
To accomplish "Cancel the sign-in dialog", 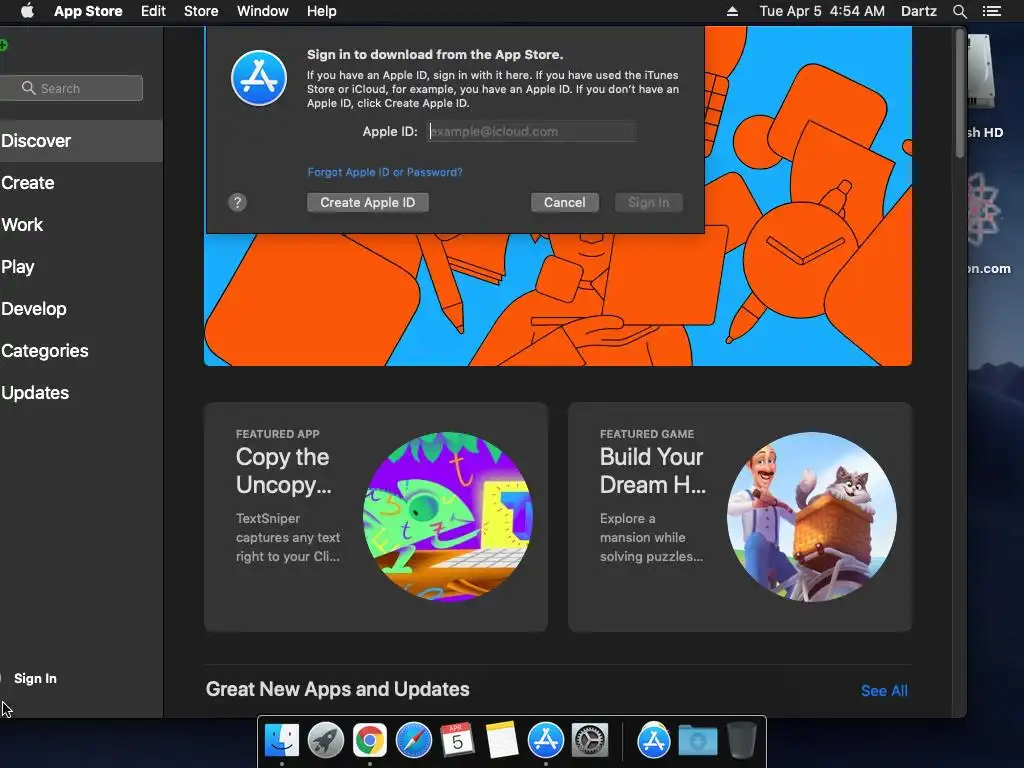I will (565, 202).
